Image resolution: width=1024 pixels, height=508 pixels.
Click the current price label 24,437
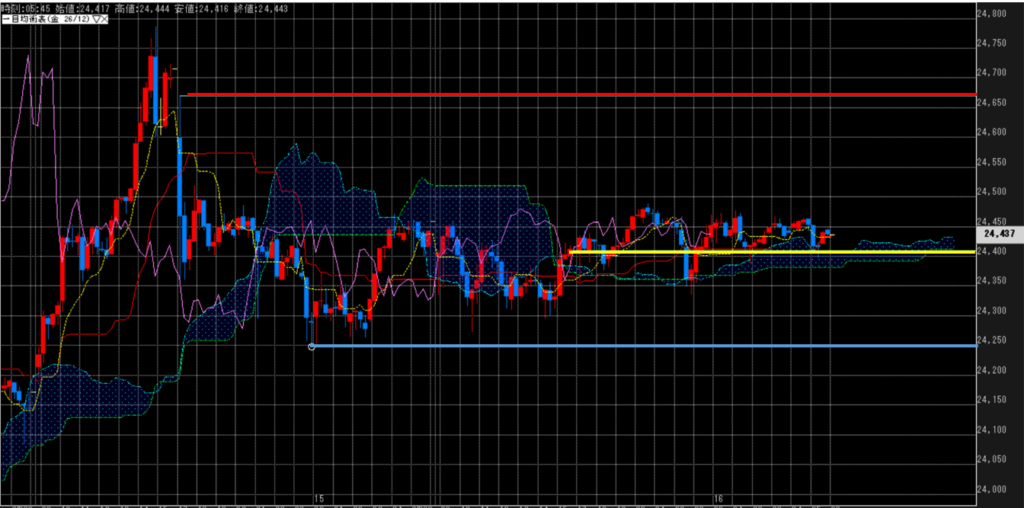[1000, 232]
